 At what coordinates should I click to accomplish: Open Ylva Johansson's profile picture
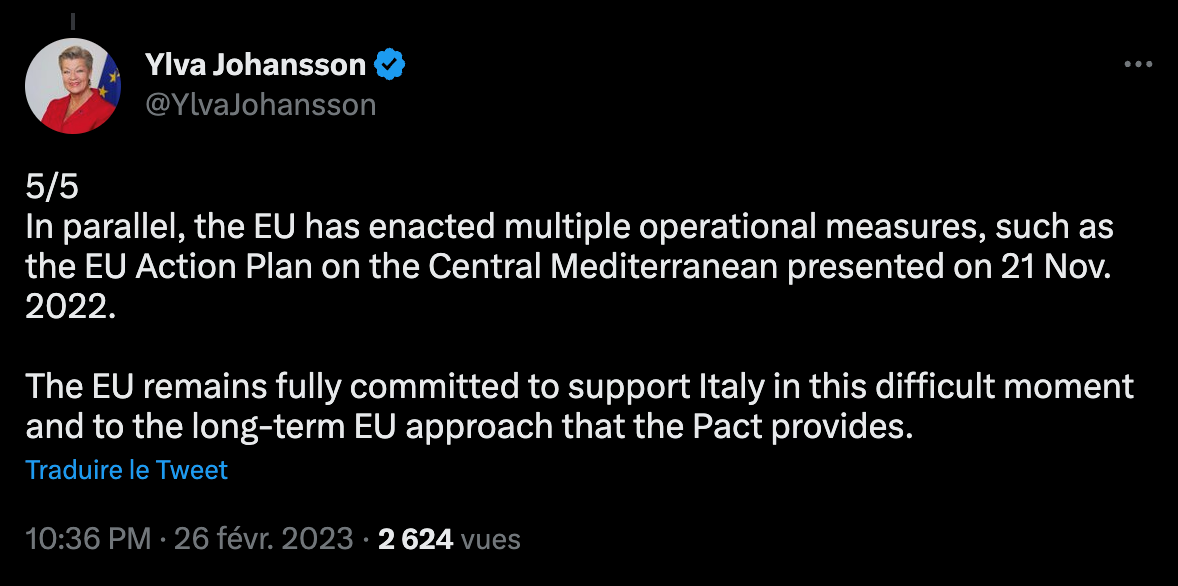pos(73,86)
